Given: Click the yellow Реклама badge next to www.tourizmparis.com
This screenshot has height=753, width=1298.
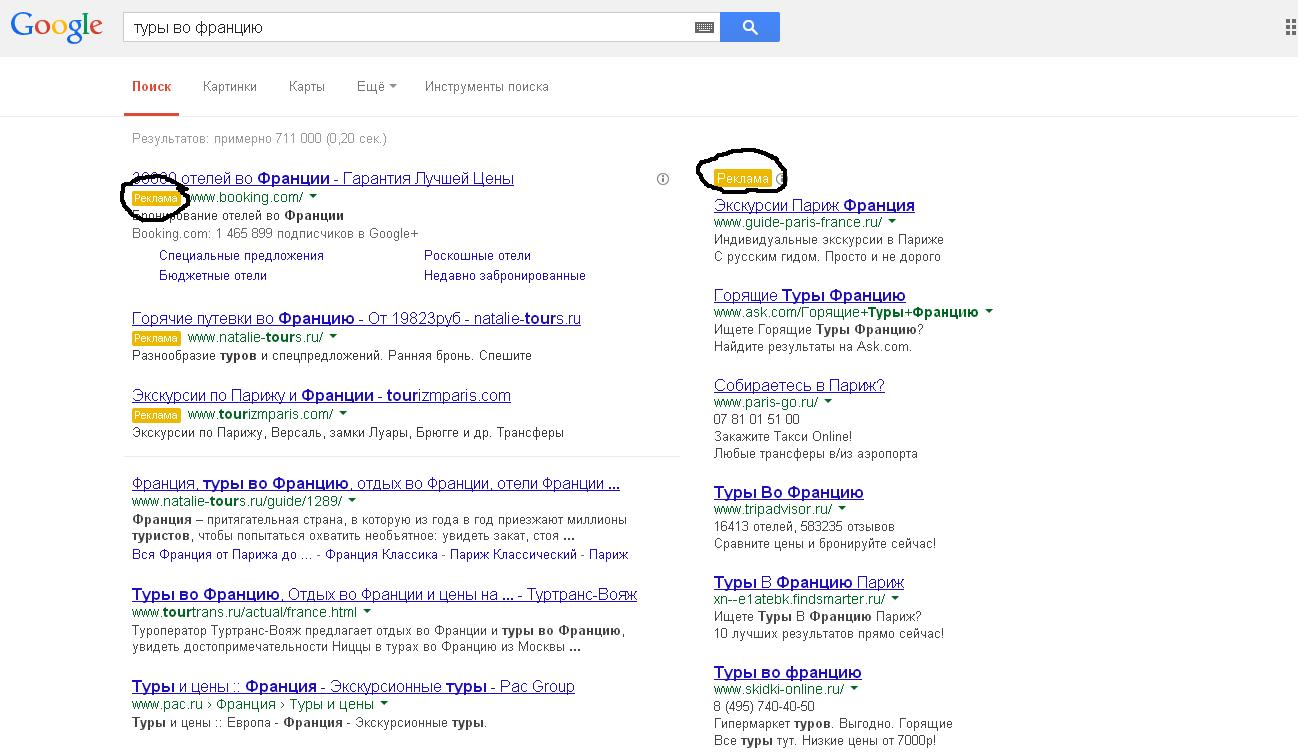Looking at the screenshot, I should coord(156,415).
